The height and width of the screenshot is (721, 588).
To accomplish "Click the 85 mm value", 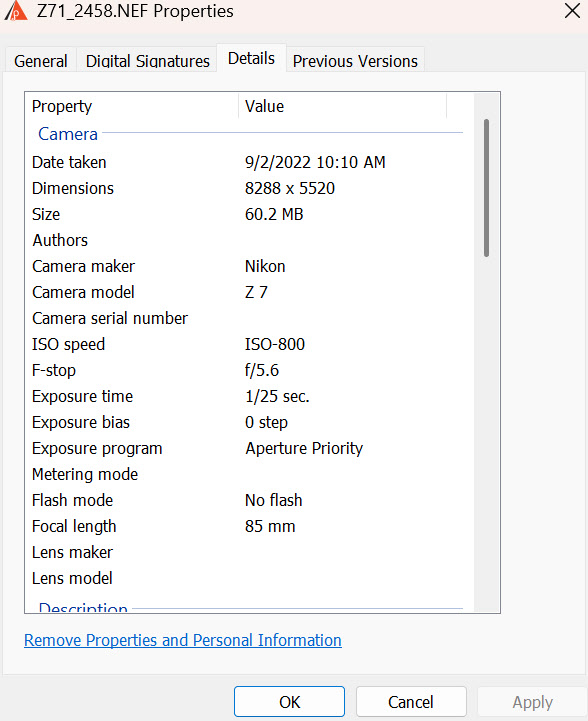I will coord(270,526).
